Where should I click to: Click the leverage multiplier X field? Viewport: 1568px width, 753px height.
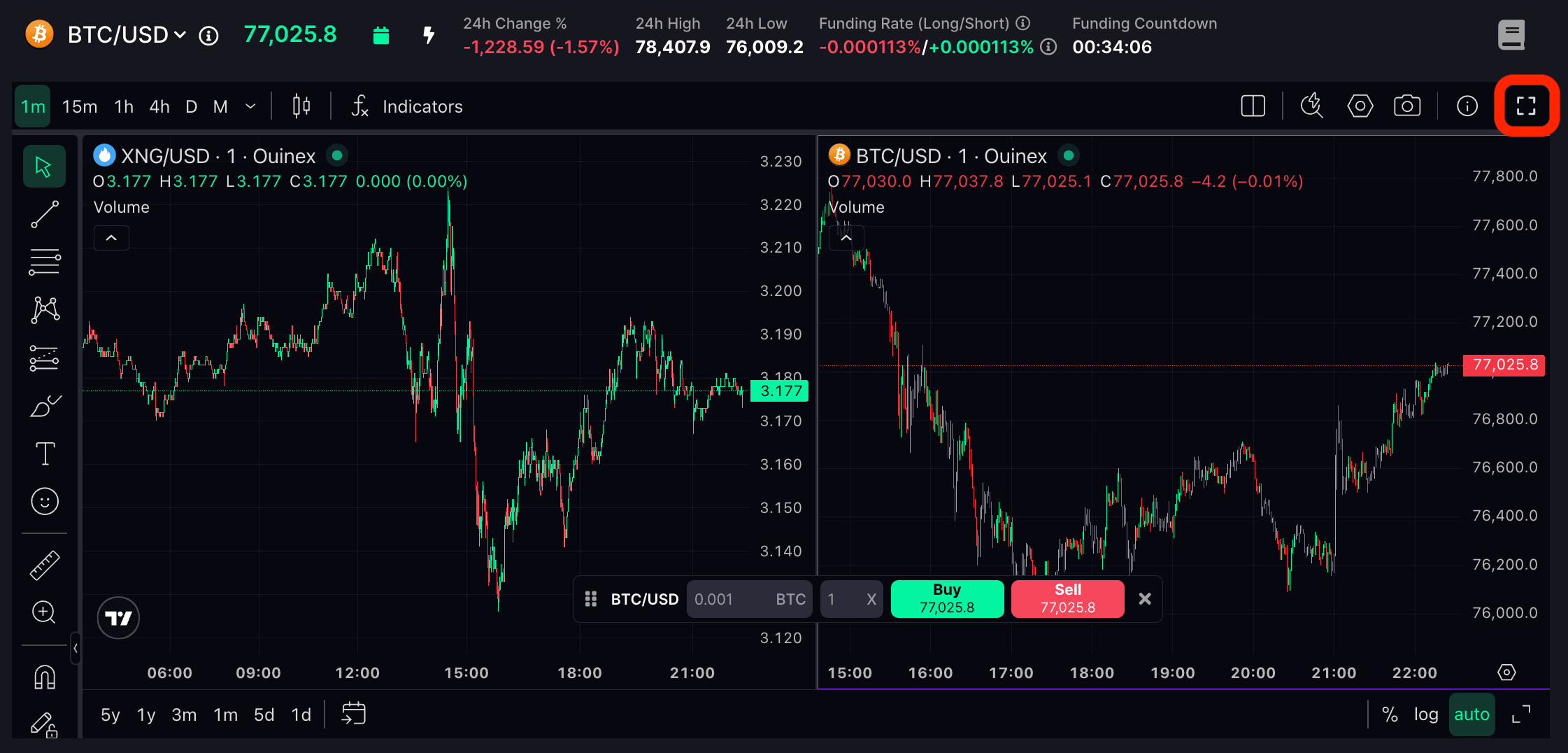click(x=851, y=599)
